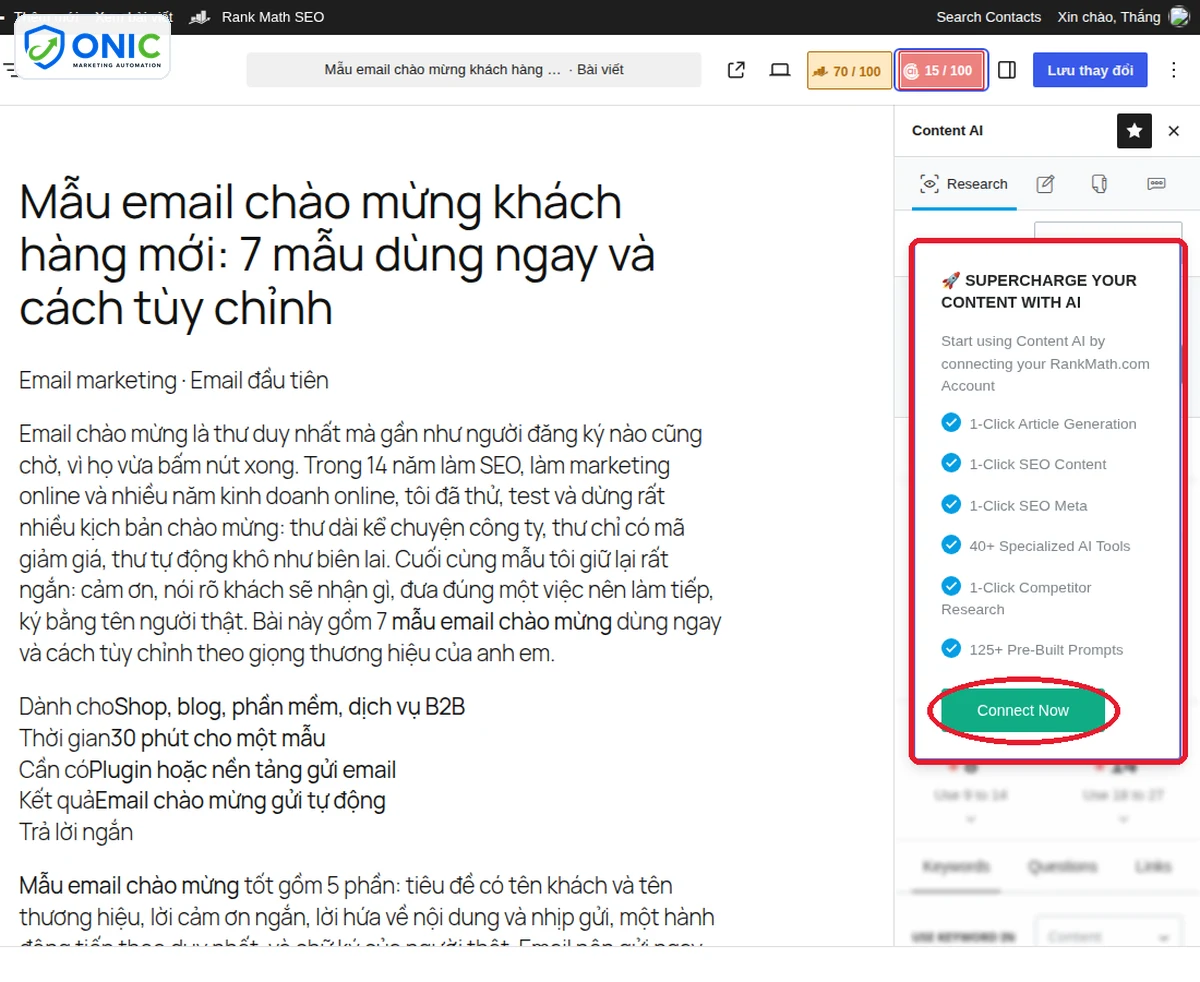This screenshot has height=982, width=1200.
Task: Click the 1-Click Article Generation item
Action: 1039,423
